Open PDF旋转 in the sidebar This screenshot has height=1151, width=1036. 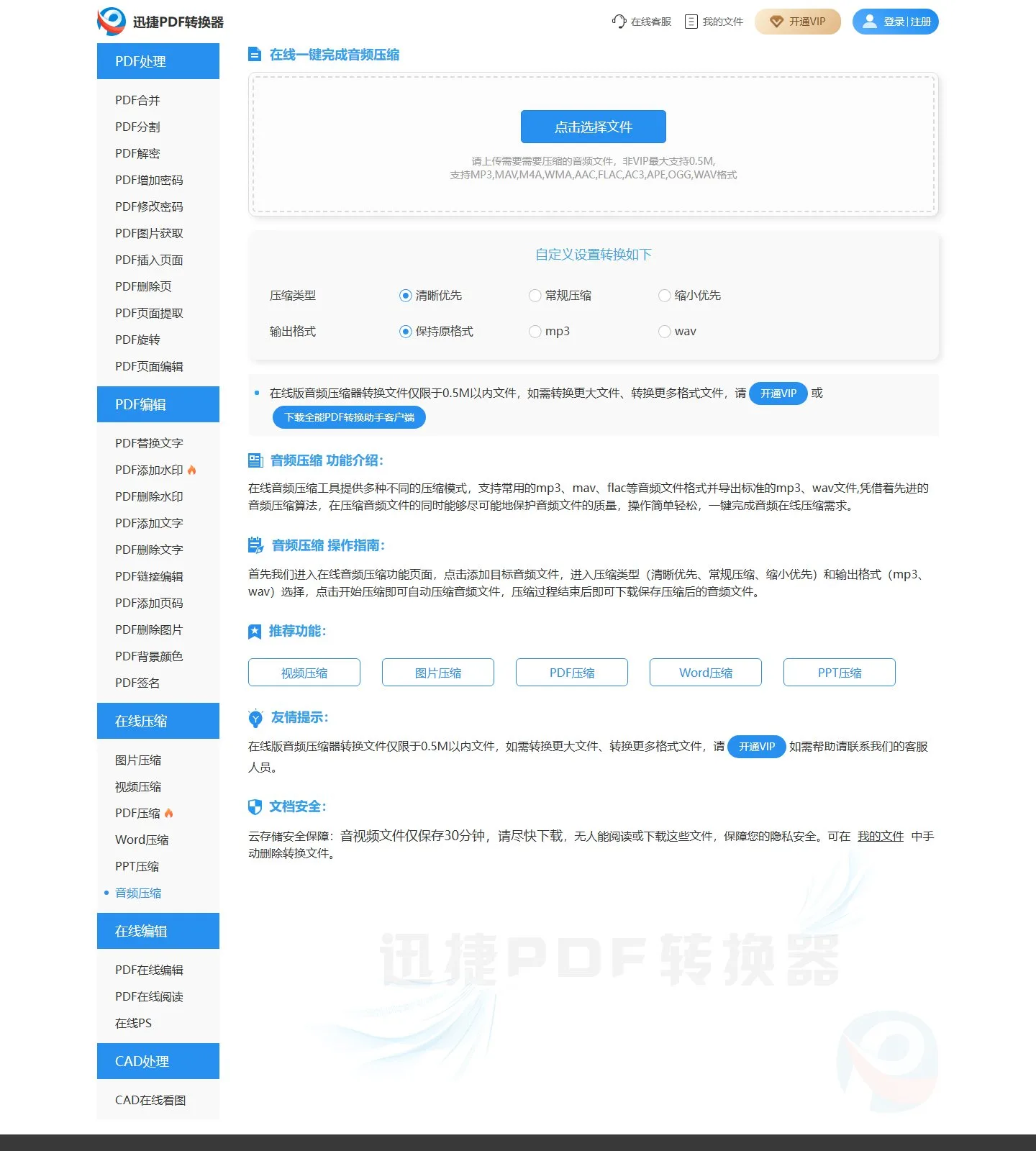137,340
